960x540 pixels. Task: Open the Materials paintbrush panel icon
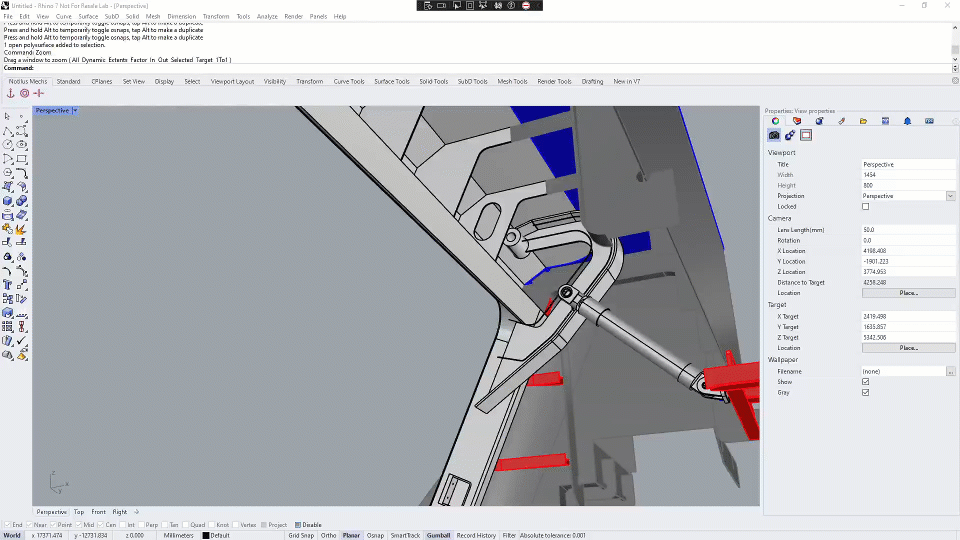(x=841, y=121)
